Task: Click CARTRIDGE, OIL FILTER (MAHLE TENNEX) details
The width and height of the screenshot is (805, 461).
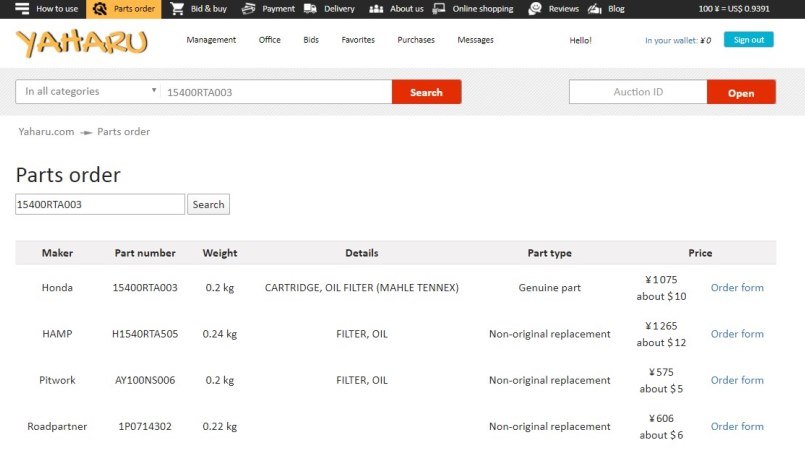Action: pos(362,288)
